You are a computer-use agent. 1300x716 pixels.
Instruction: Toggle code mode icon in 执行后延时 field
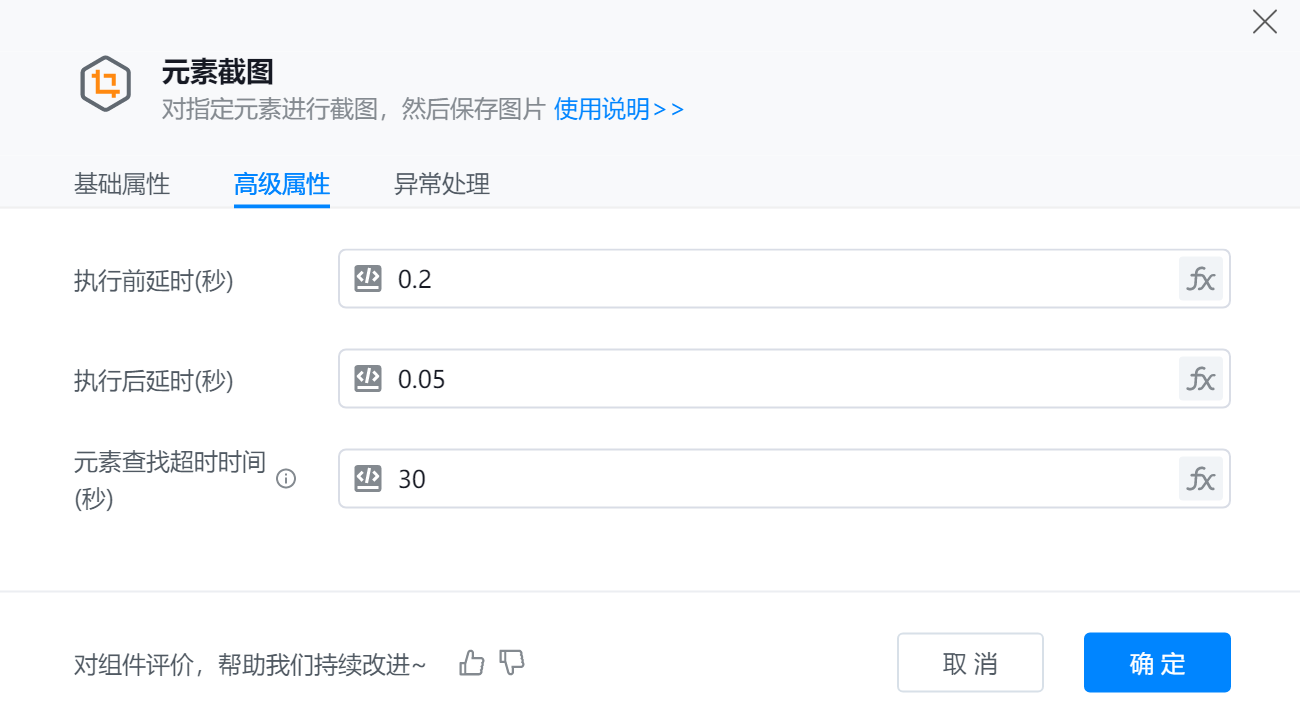coord(368,379)
